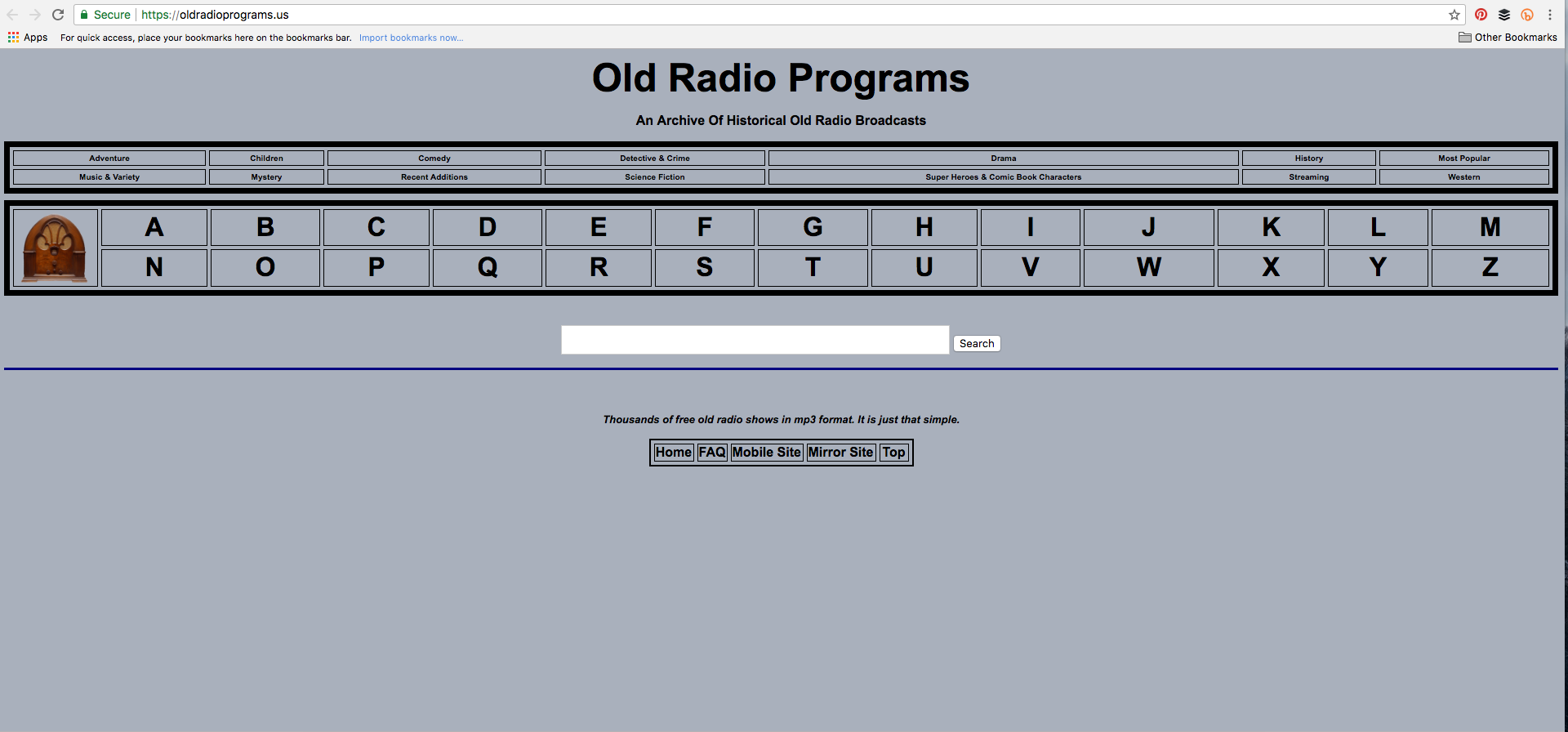Open the Pinterest extension icon
Viewport: 1568px width, 732px height.
(1481, 15)
